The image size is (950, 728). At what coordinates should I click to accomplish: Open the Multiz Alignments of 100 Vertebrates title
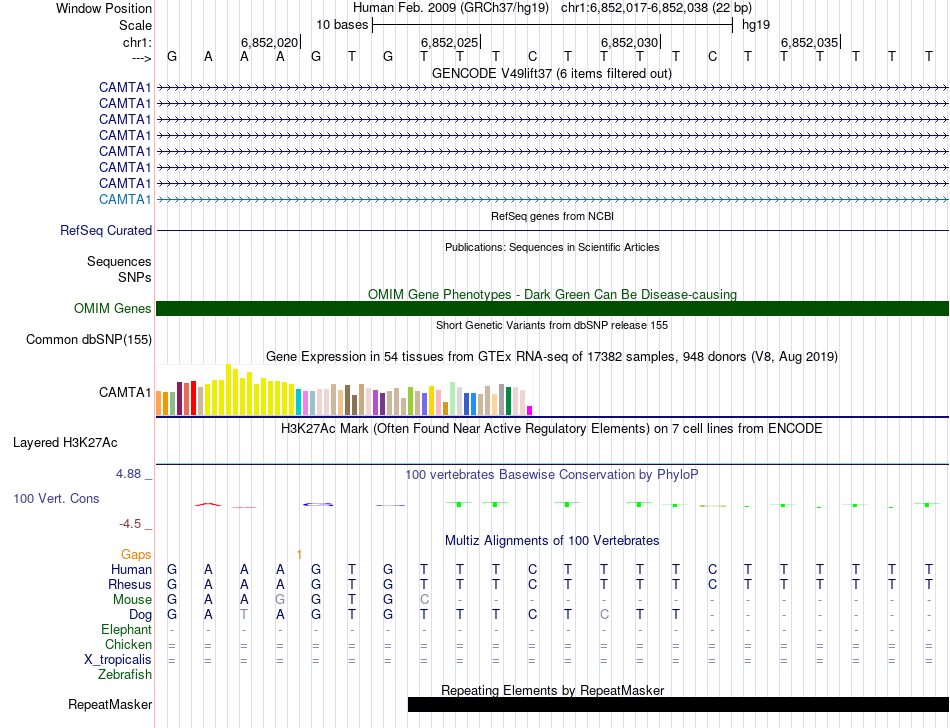pyautogui.click(x=552, y=540)
